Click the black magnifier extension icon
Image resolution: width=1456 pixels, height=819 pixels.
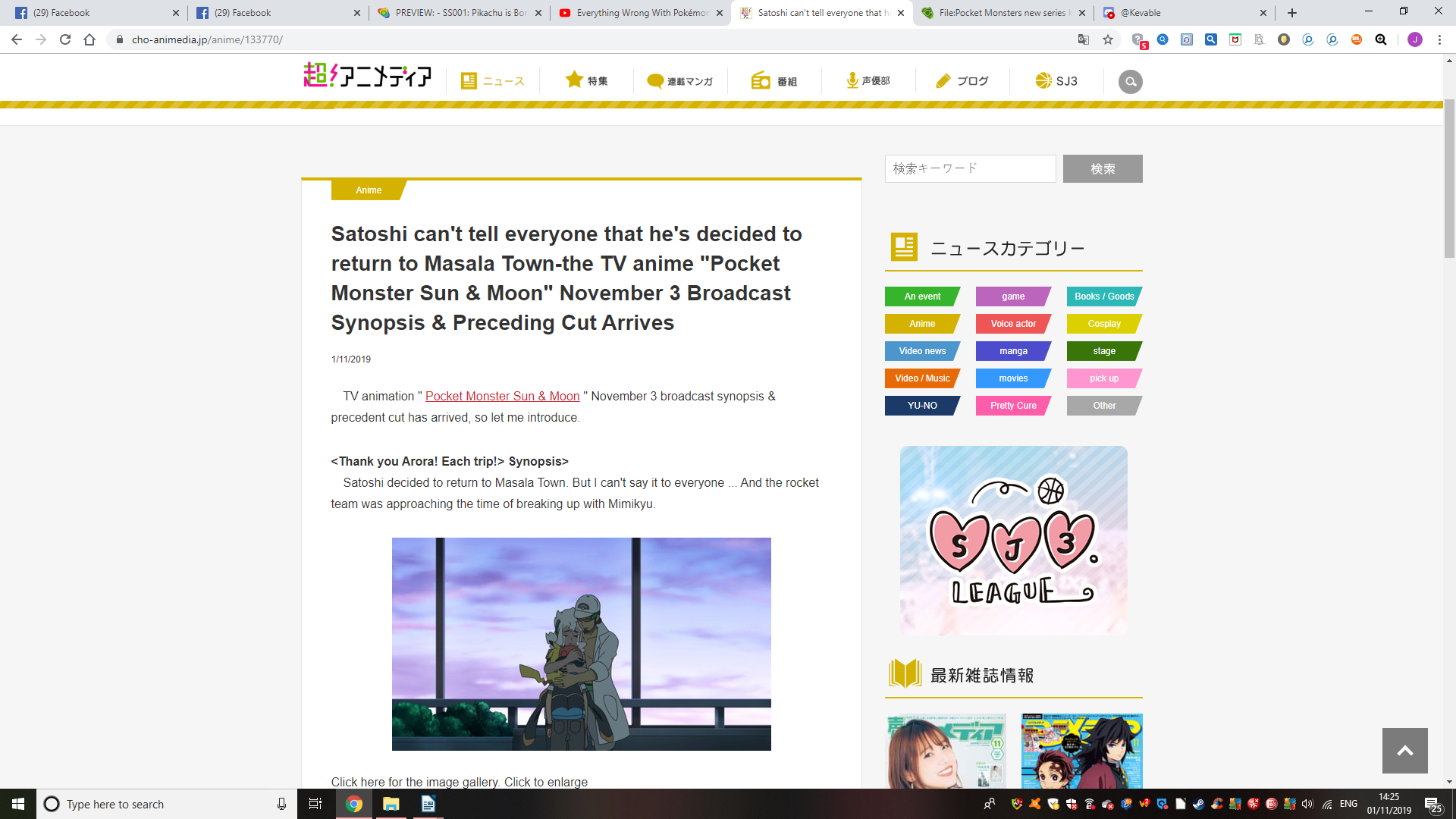[x=1381, y=39]
